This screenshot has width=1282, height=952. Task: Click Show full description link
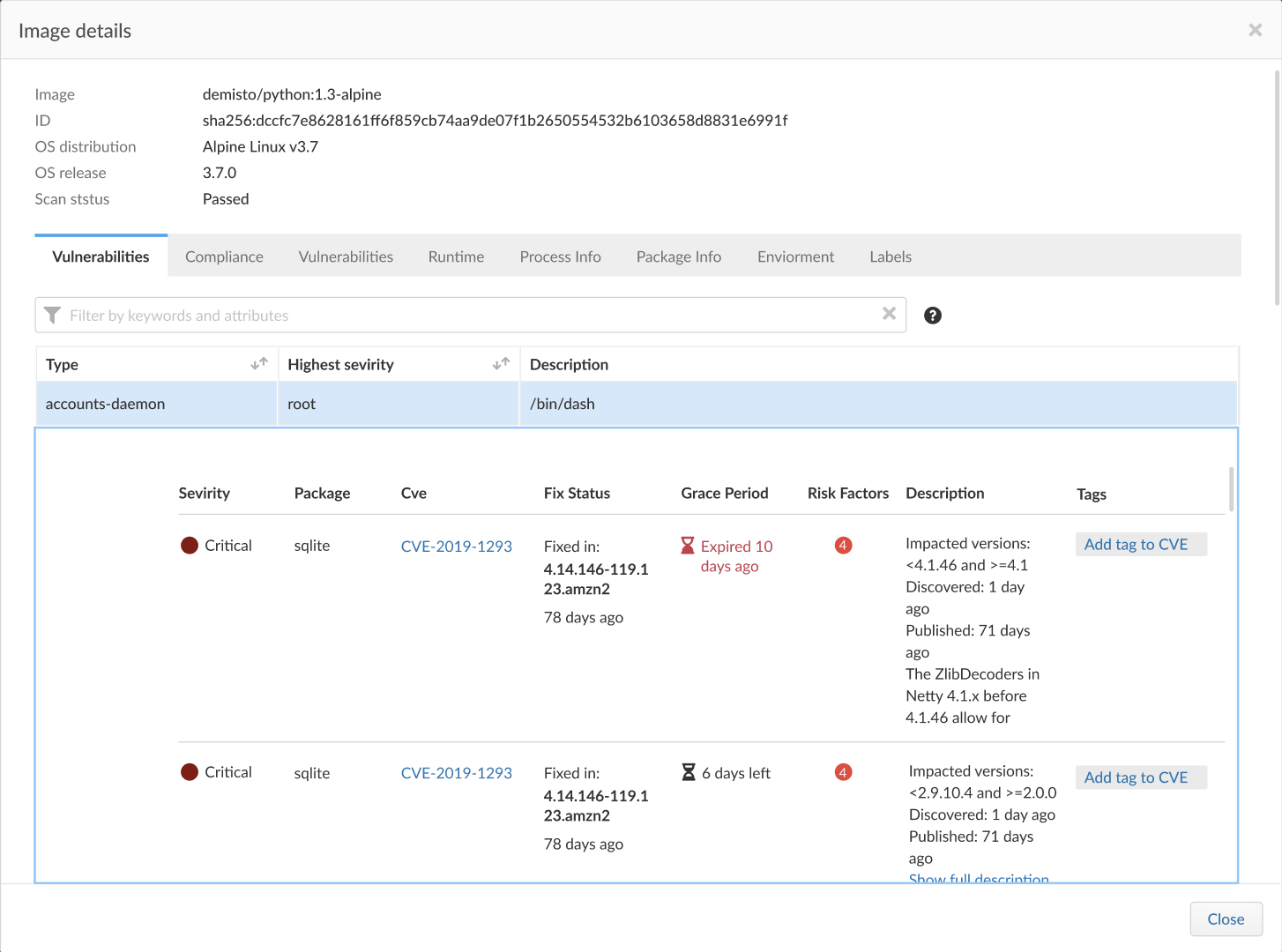(x=979, y=877)
